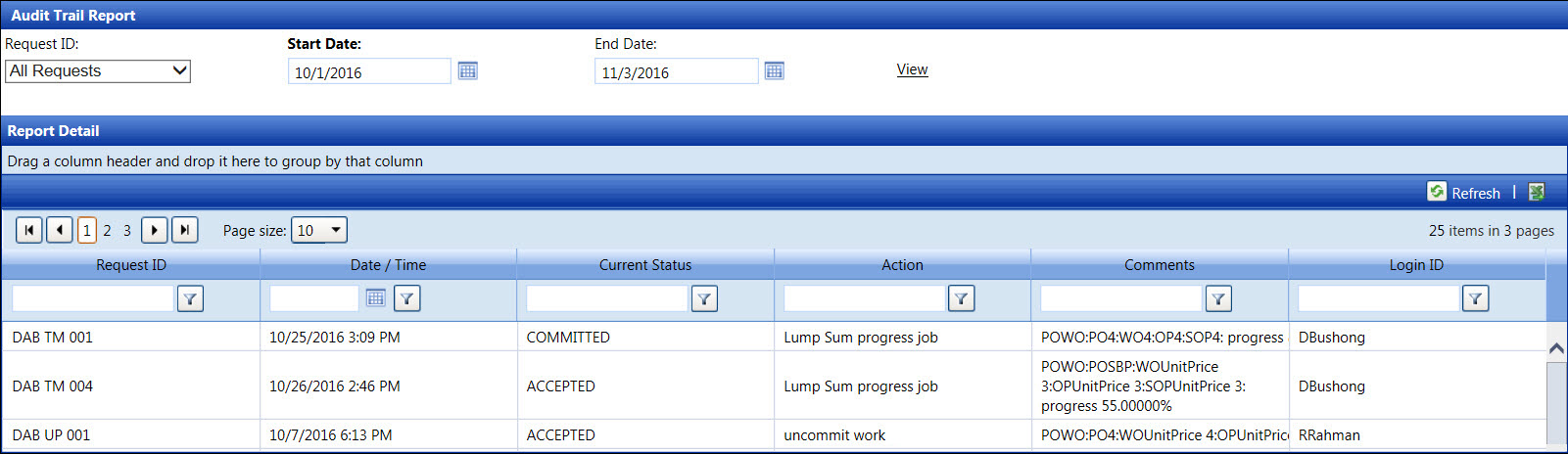Switch to page 3
This screenshot has height=454, width=1568.
coord(126,231)
